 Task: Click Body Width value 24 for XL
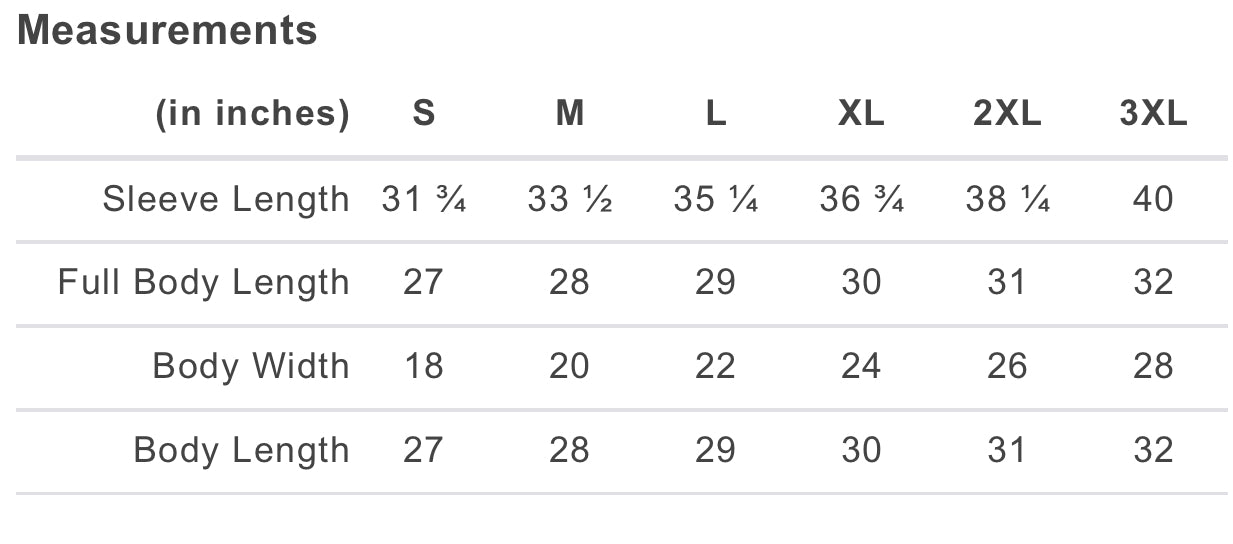click(x=861, y=367)
